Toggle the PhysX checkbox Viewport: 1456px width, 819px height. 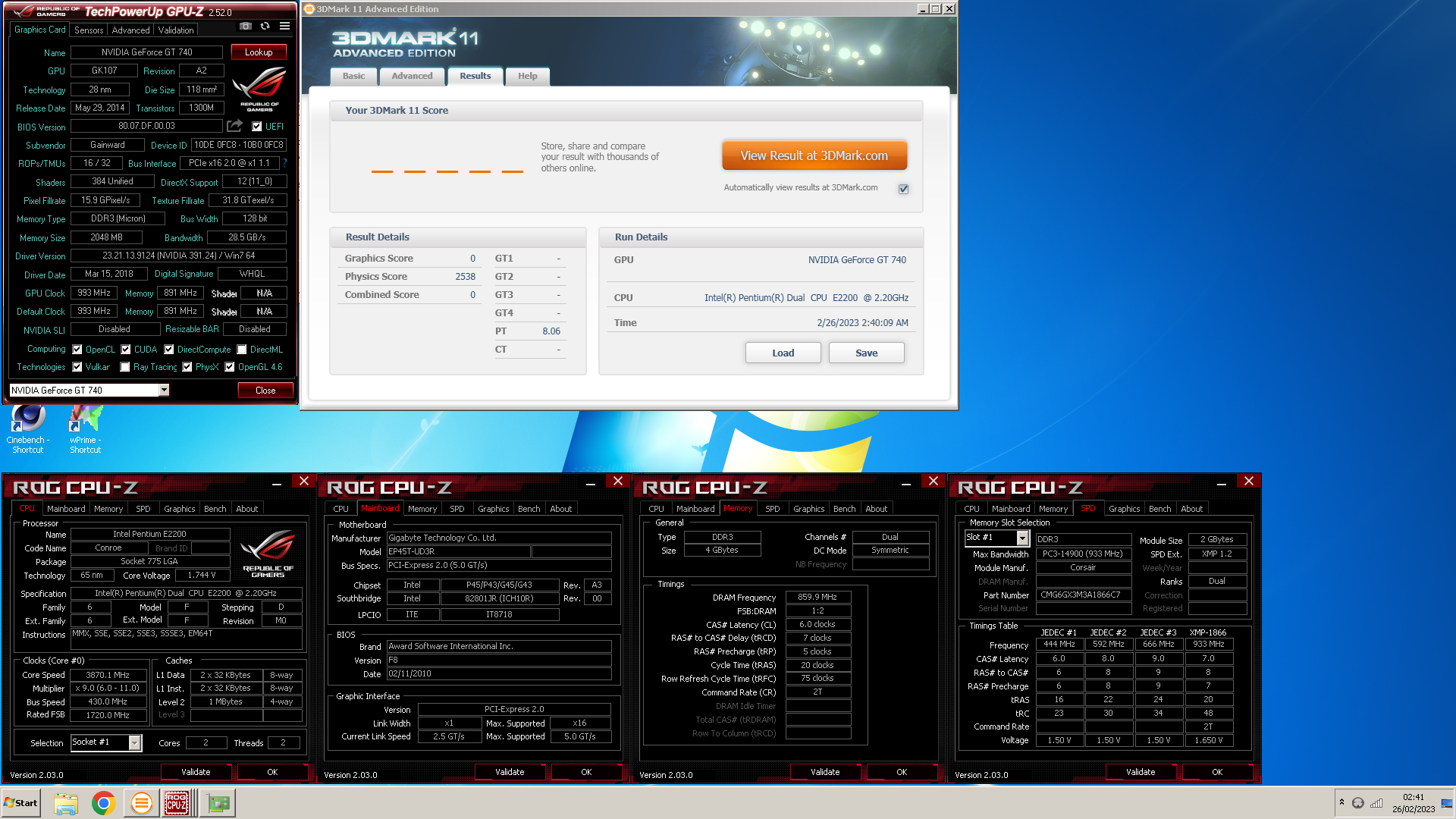187,367
